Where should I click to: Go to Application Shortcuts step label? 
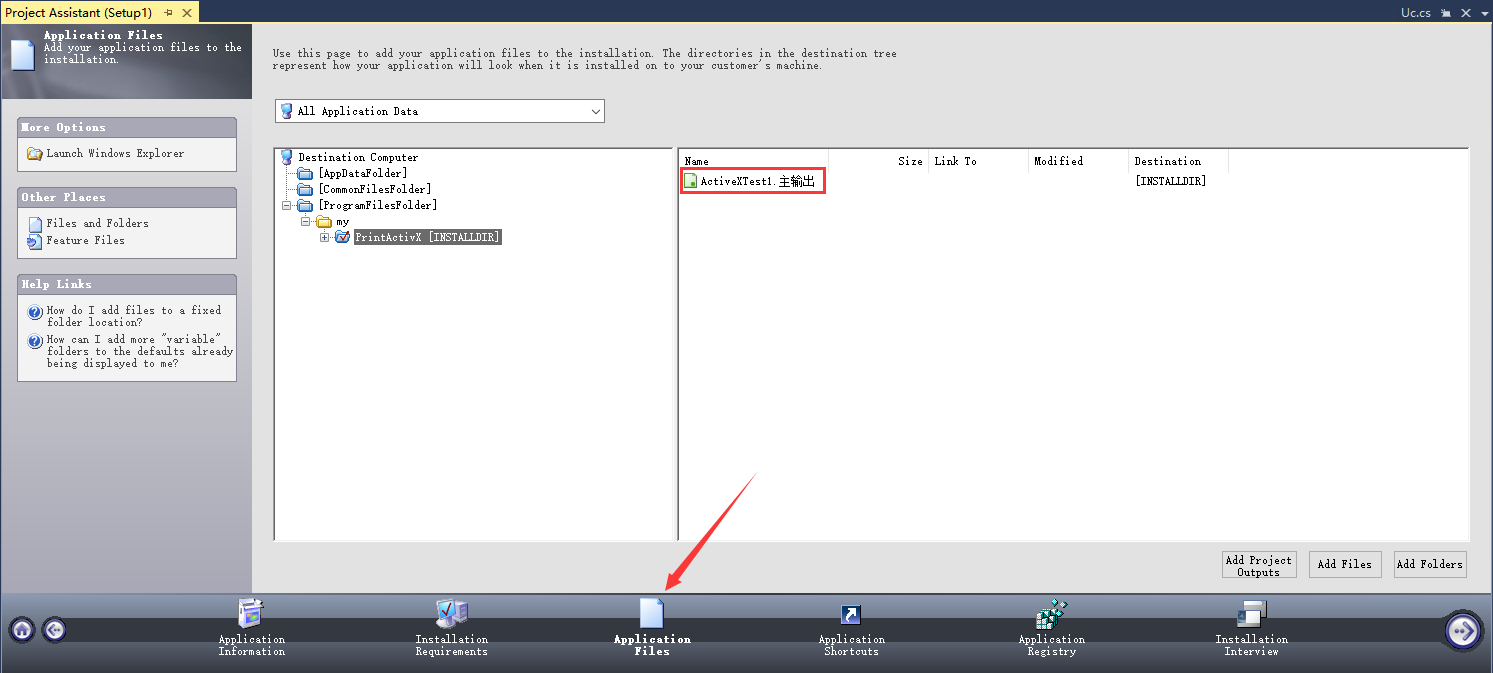pos(852,646)
